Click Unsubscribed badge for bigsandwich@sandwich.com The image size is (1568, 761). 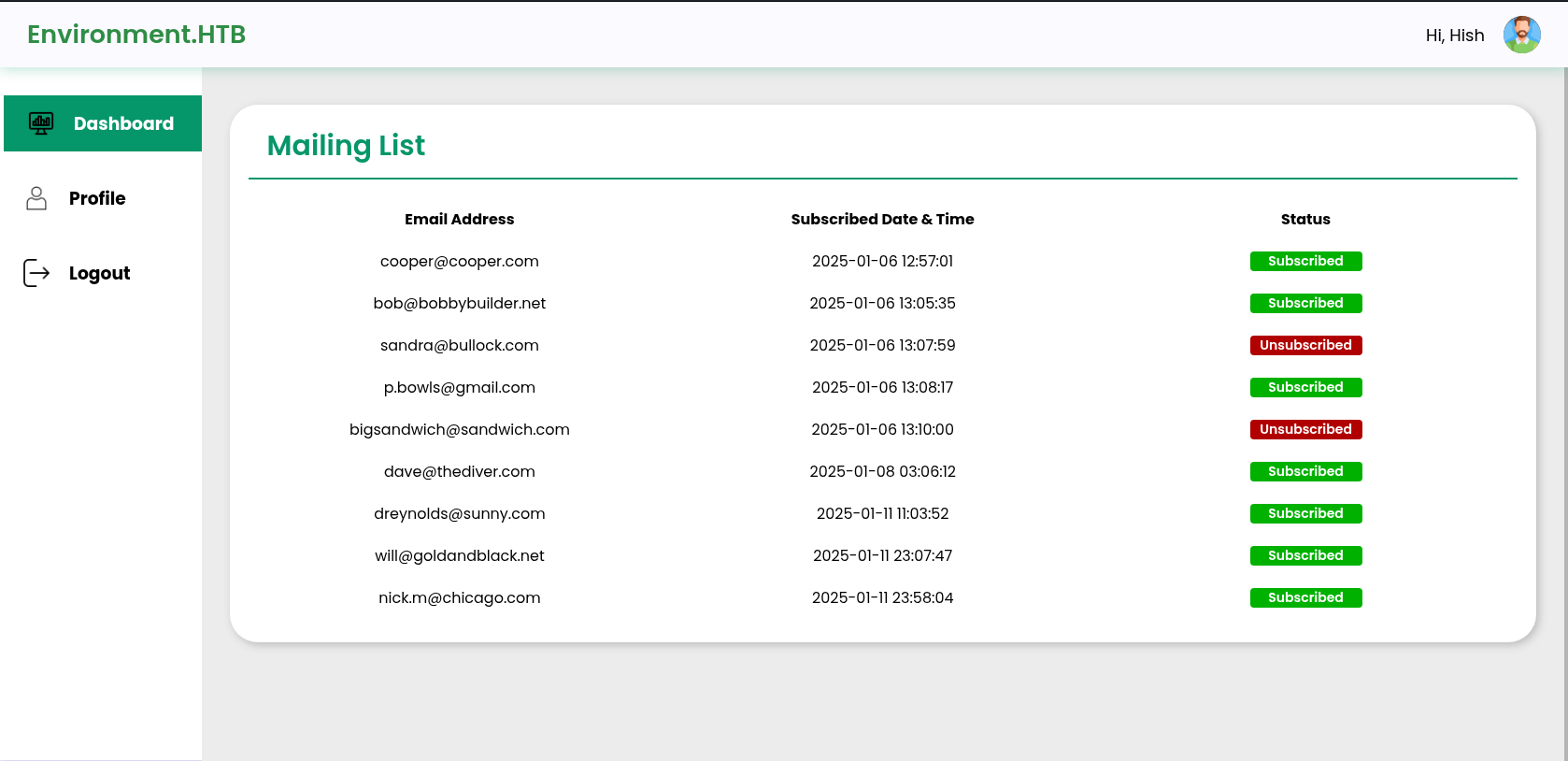click(x=1305, y=429)
